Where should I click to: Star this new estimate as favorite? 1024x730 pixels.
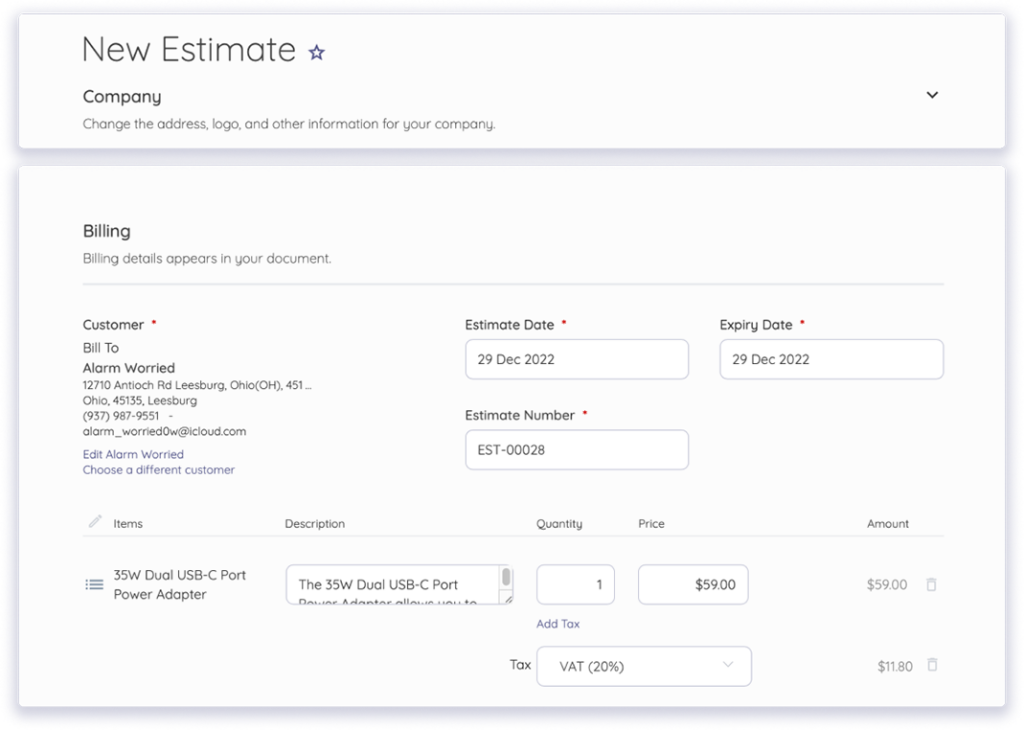(x=316, y=50)
